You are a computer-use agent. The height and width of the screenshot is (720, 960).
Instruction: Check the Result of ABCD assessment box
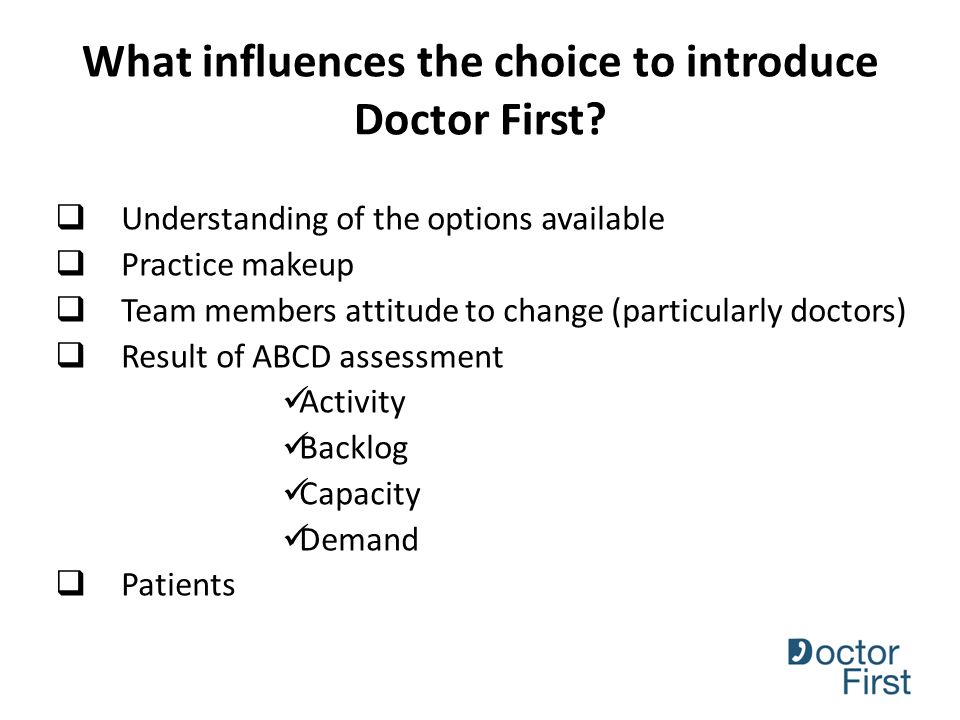(71, 354)
